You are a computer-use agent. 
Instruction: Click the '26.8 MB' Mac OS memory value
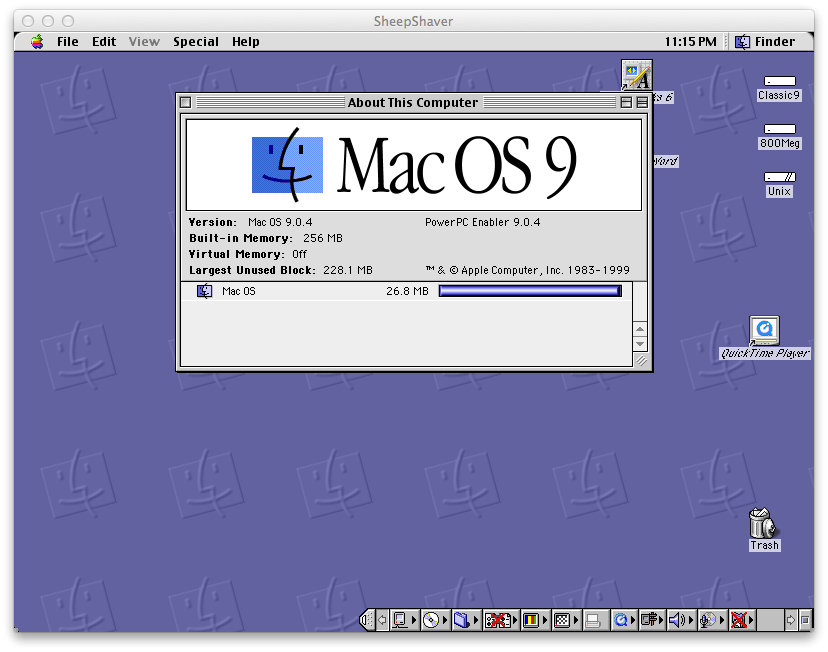tap(407, 291)
